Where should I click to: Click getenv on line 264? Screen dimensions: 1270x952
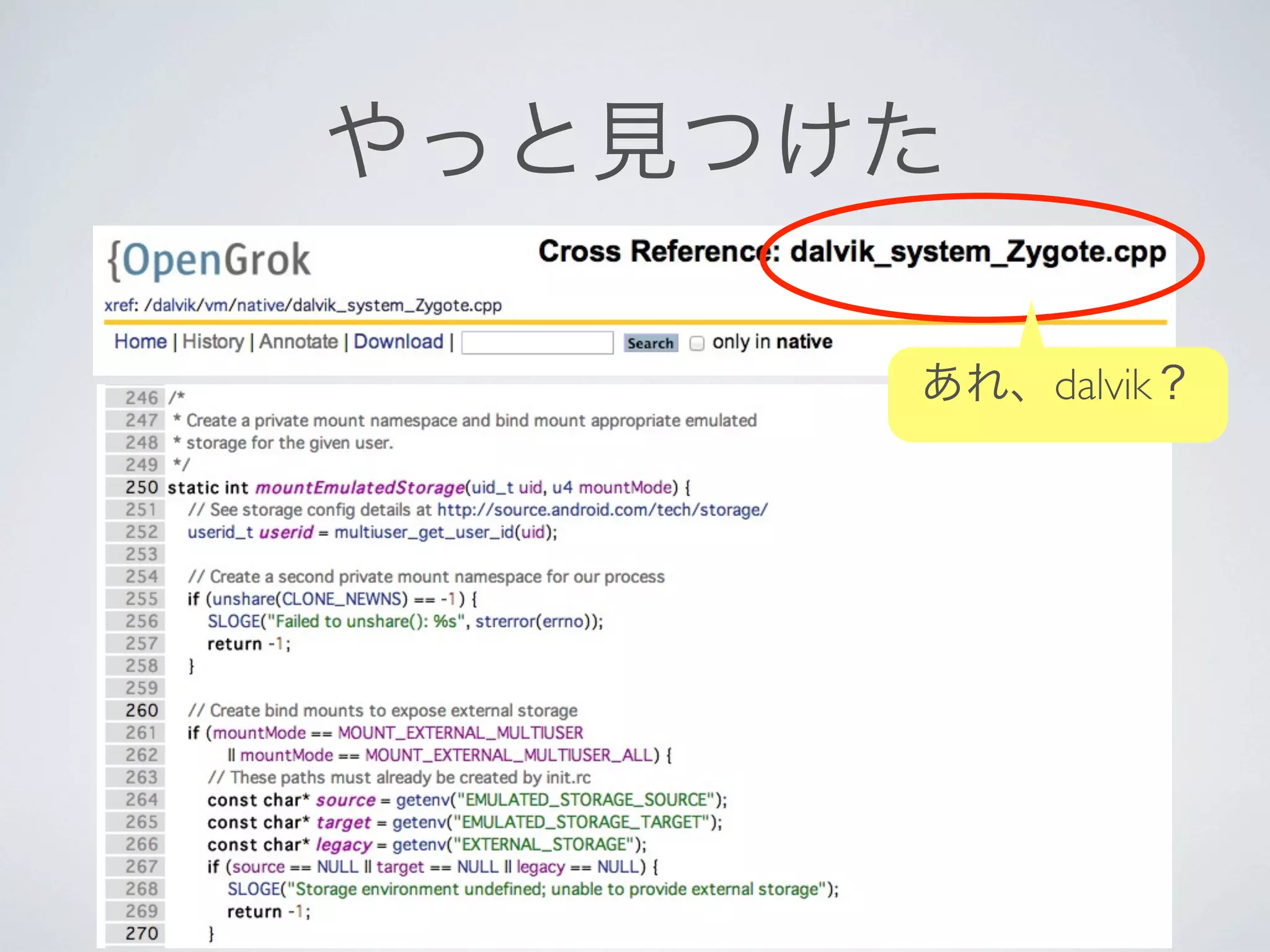click(422, 800)
